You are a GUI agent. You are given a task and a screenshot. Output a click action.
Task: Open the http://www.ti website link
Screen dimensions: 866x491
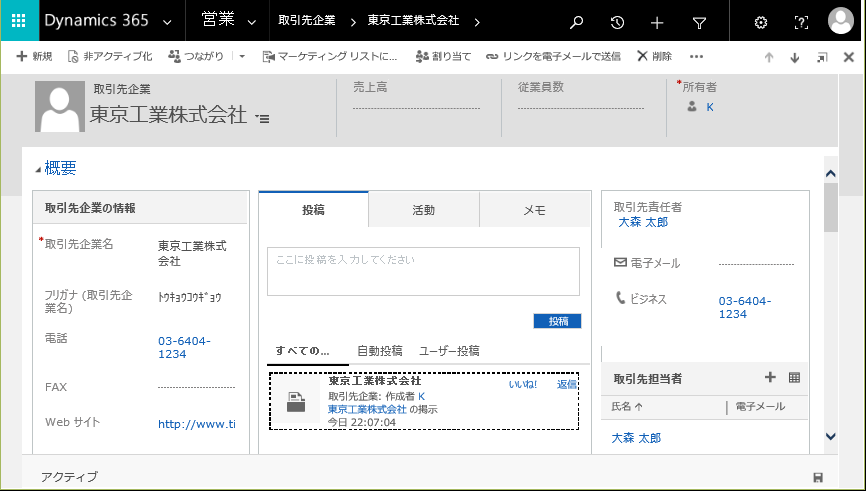tap(197, 424)
